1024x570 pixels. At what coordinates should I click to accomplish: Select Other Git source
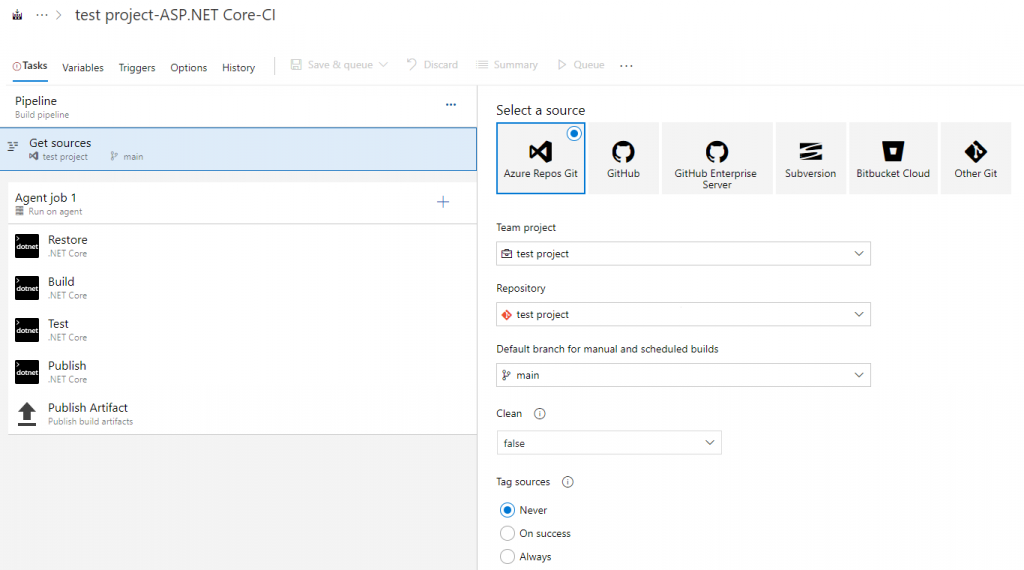coord(976,159)
